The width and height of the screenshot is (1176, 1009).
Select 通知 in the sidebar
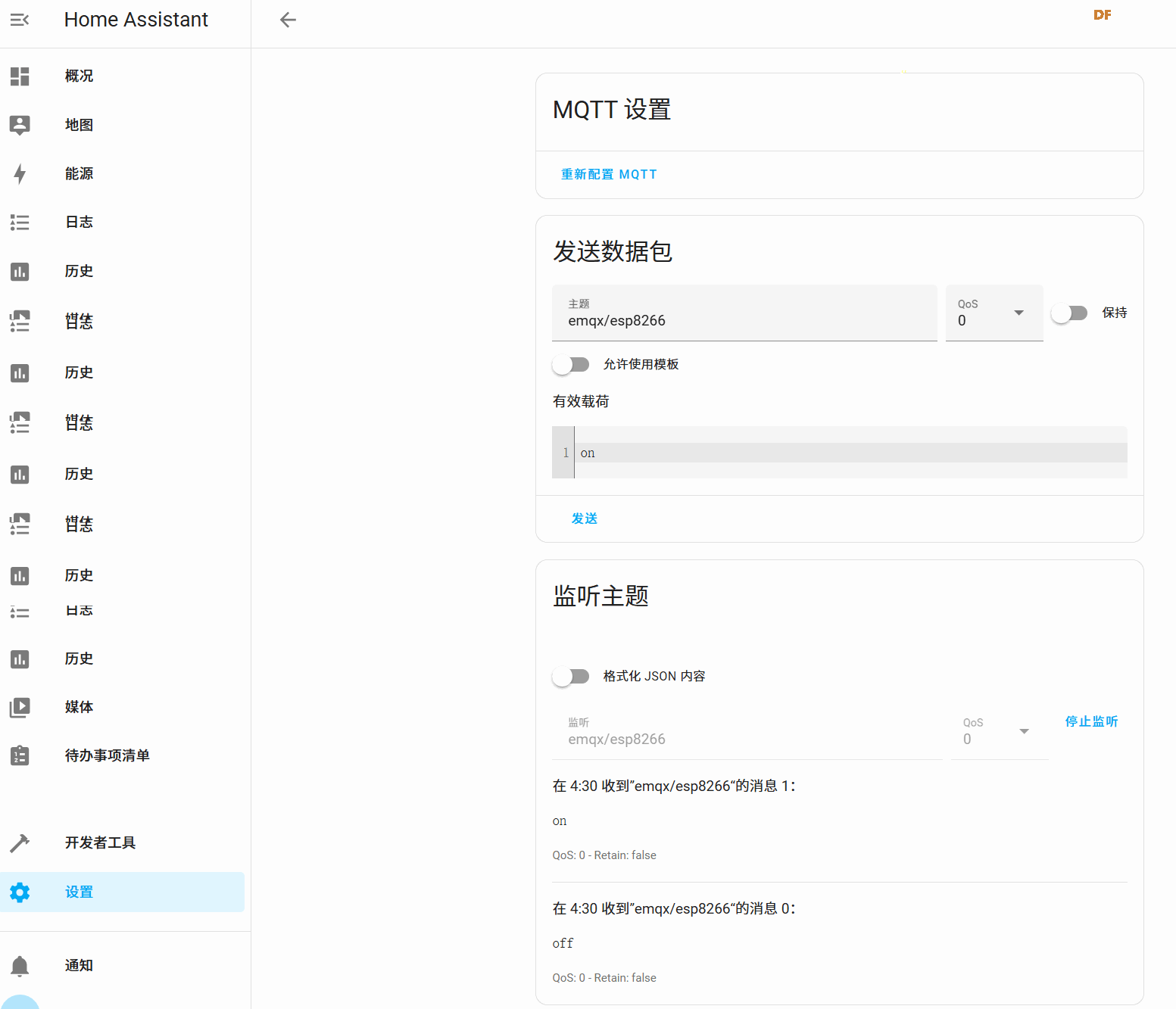(79, 965)
